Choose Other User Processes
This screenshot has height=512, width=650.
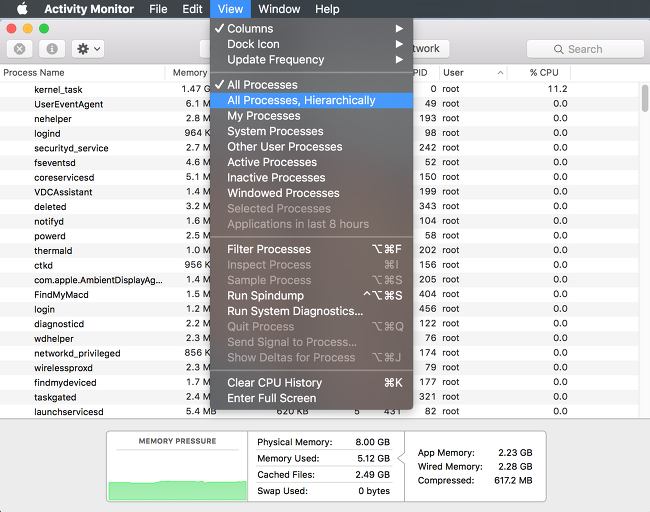click(x=311, y=147)
